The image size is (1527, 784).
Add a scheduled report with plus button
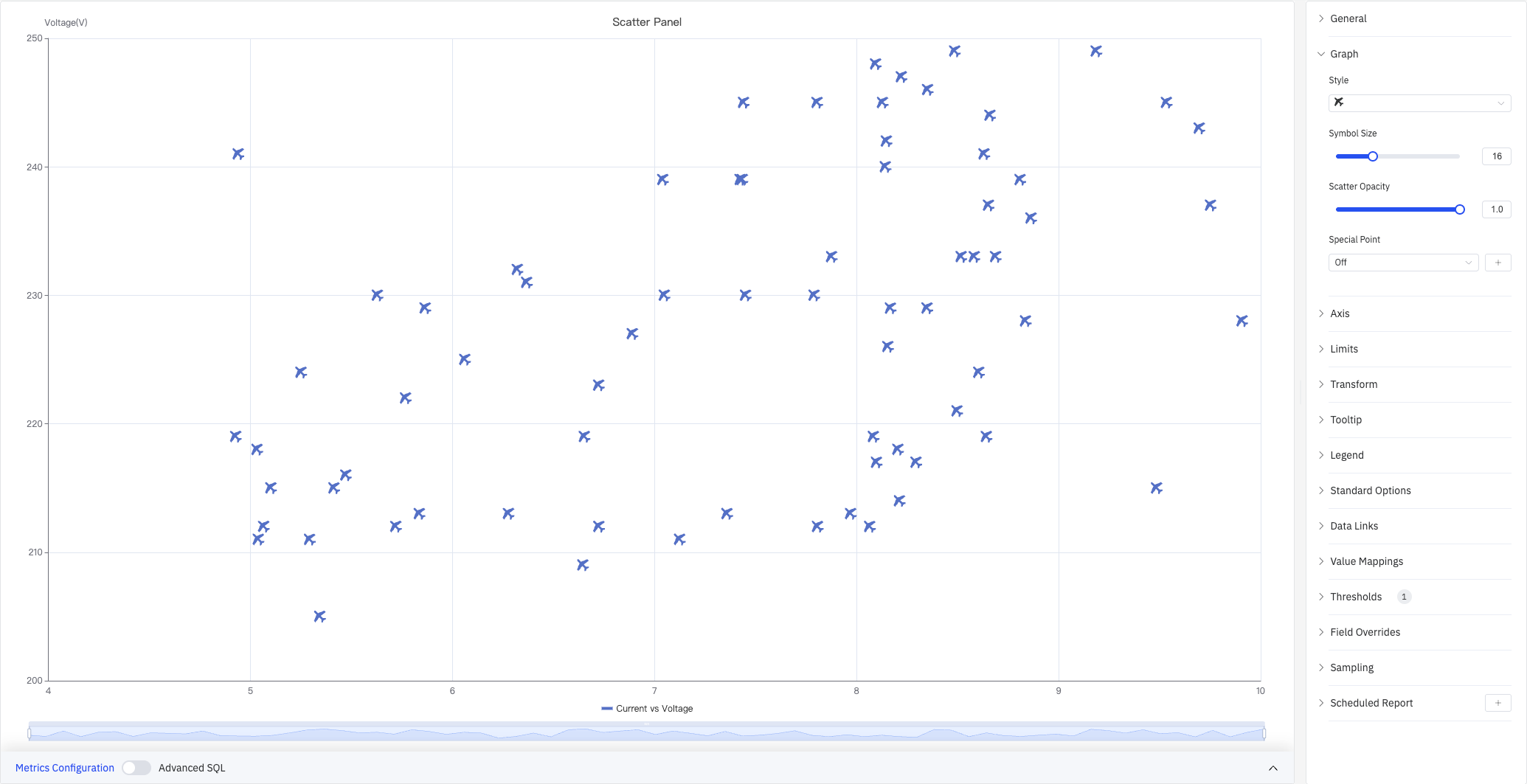(x=1497, y=703)
